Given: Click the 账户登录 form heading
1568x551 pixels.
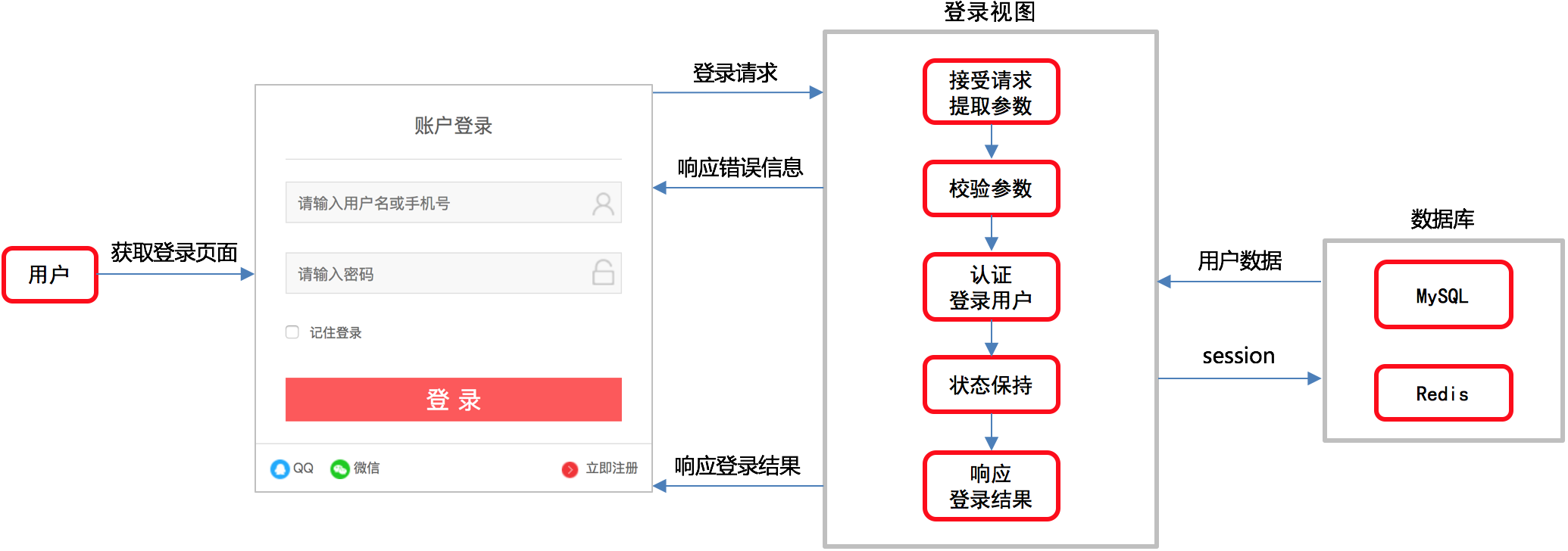Looking at the screenshot, I should click(453, 126).
